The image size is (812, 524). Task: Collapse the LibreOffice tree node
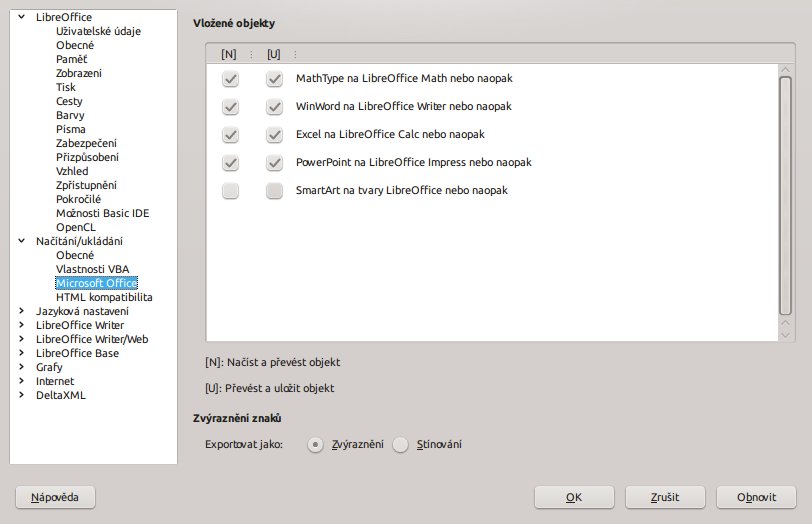pyautogui.click(x=21, y=17)
